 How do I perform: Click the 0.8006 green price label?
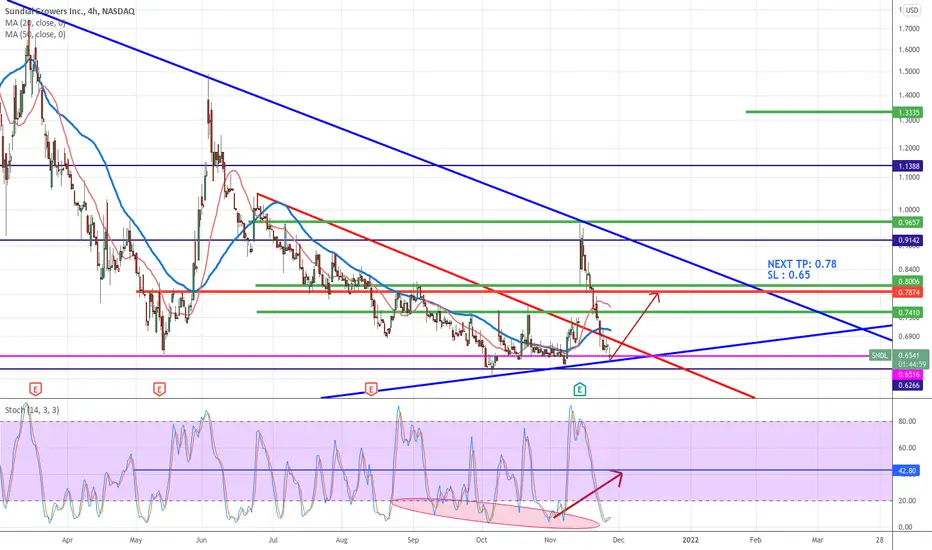click(x=908, y=281)
